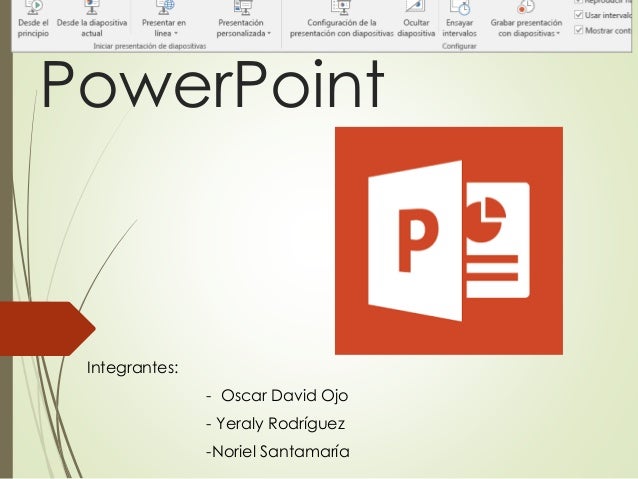Expand Presentar en línea dropdown arrow

176,33
